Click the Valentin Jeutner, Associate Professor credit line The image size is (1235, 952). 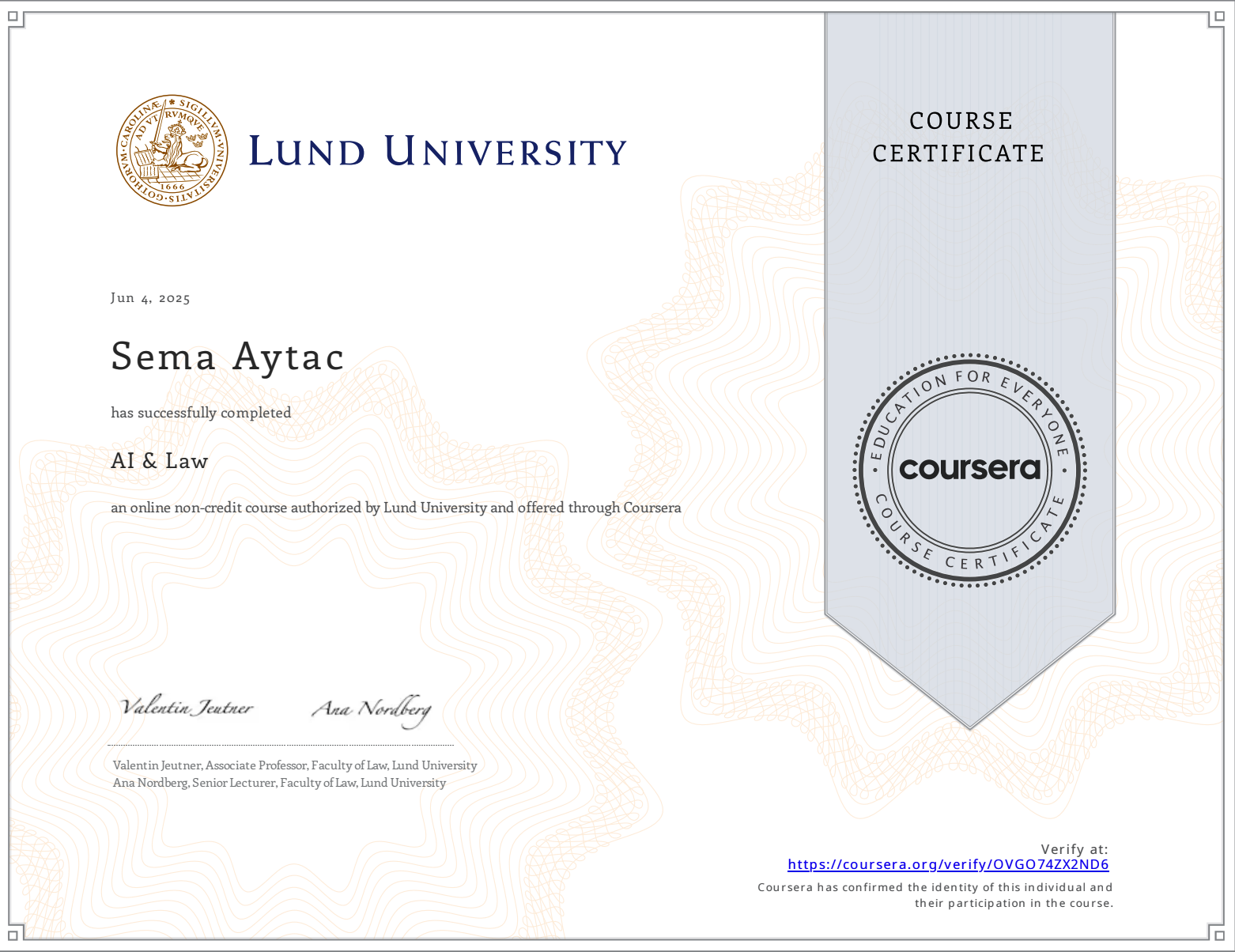pos(295,765)
